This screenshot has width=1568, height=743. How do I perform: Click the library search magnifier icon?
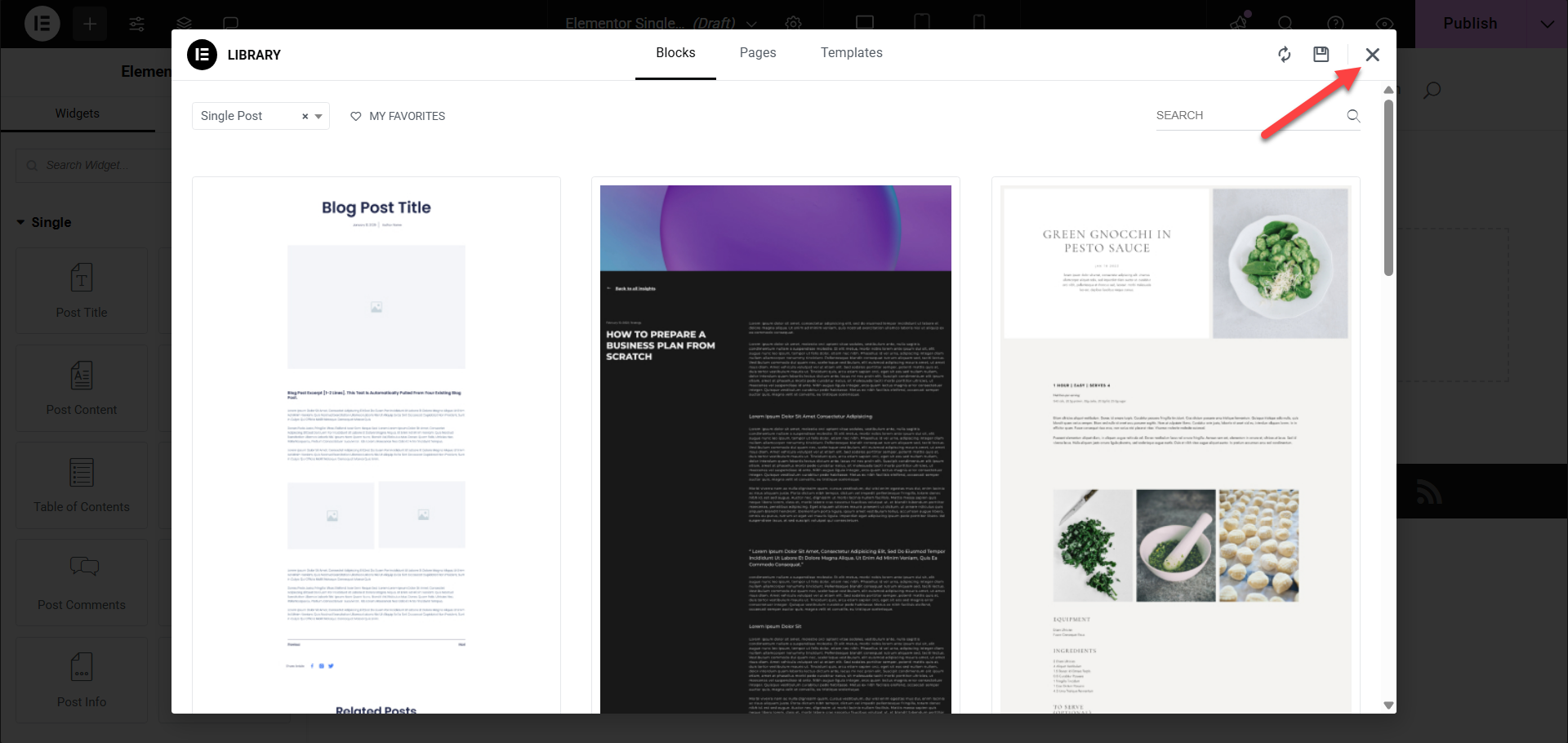(1353, 116)
